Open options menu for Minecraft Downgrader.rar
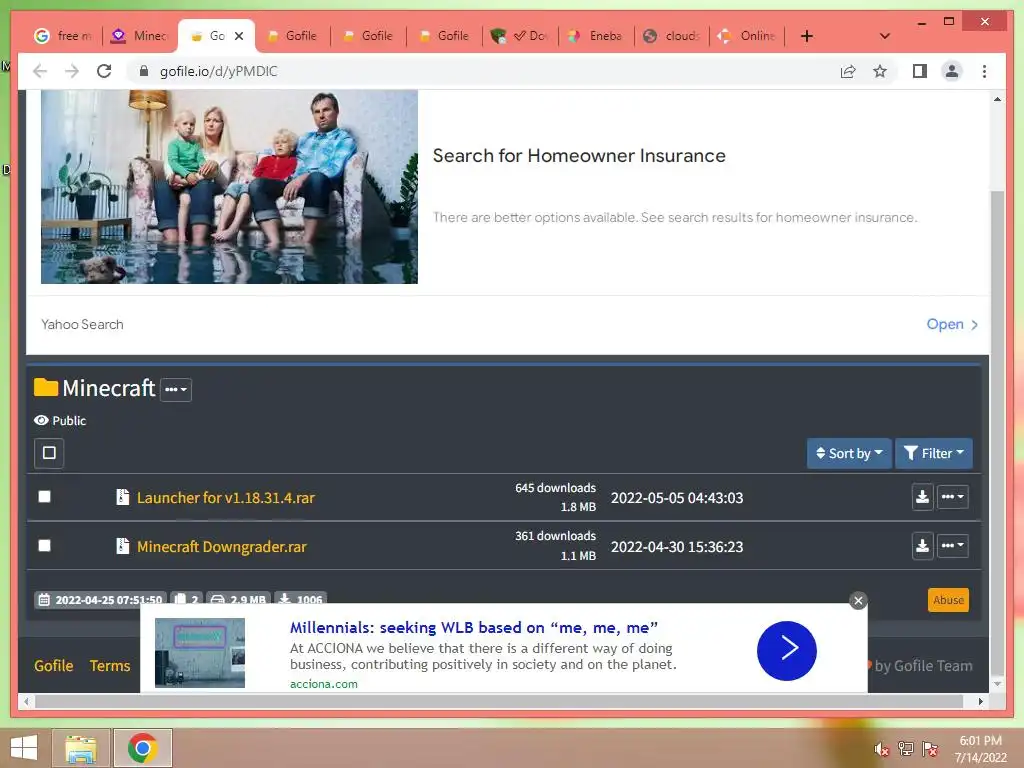Viewport: 1024px width, 768px height. [x=952, y=546]
